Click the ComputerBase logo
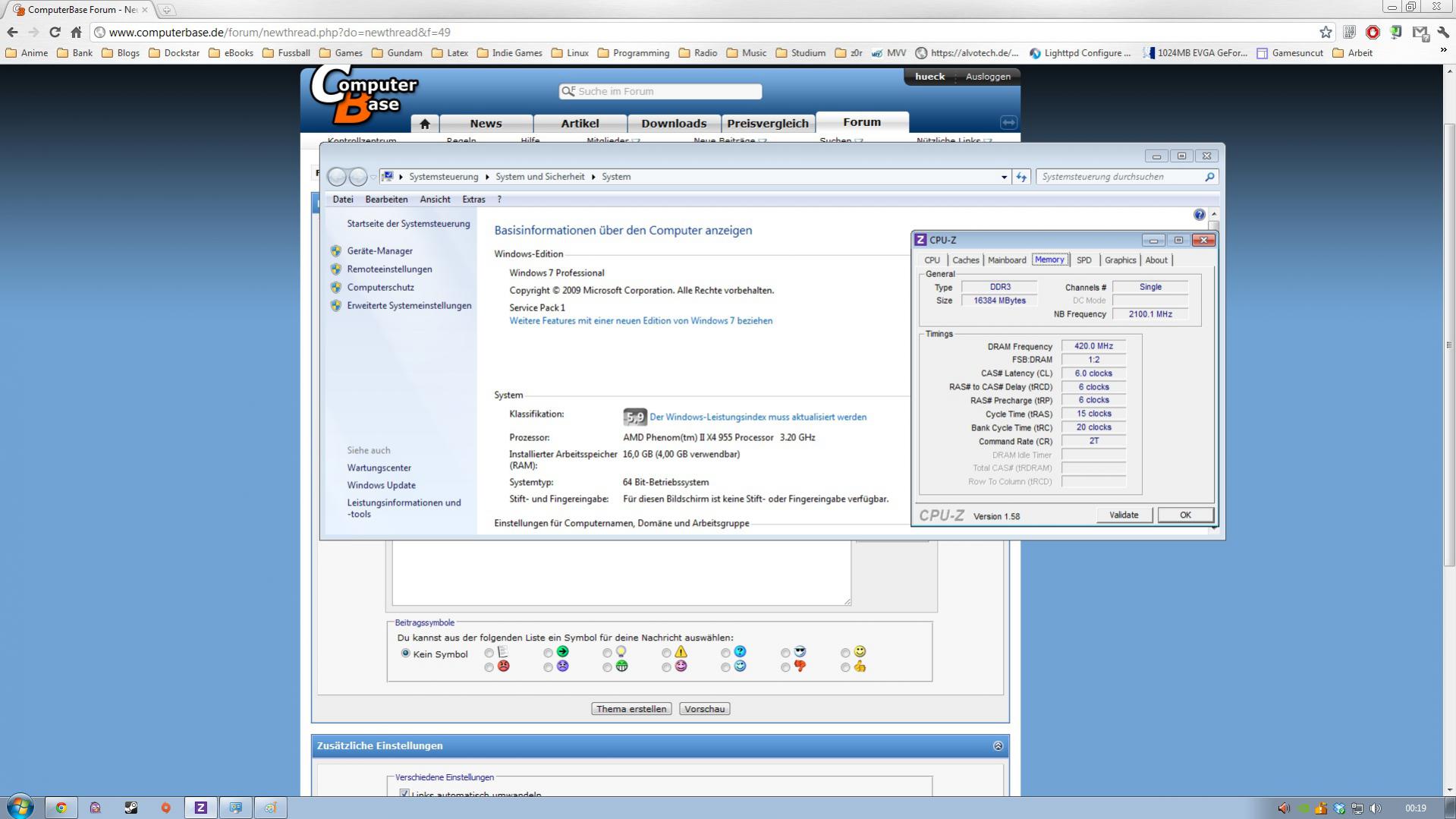 coord(364,95)
